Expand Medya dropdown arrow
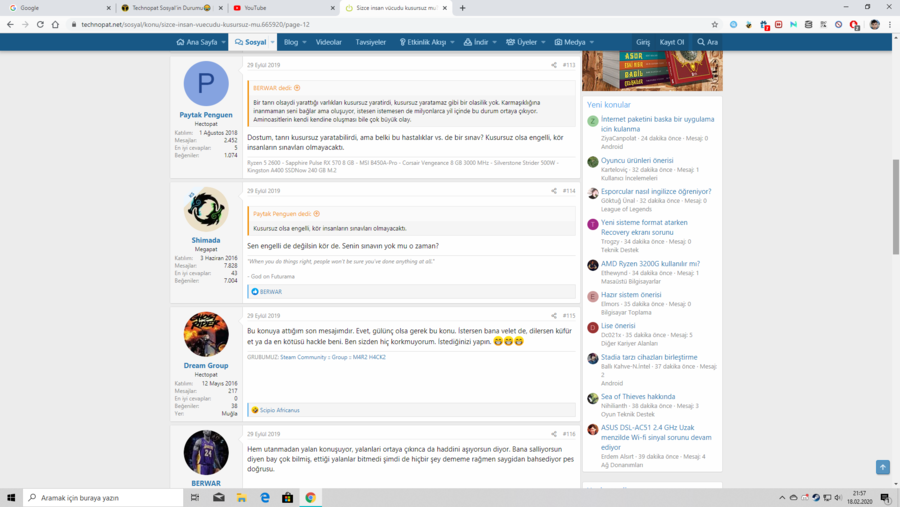The image size is (900, 507). [592, 42]
